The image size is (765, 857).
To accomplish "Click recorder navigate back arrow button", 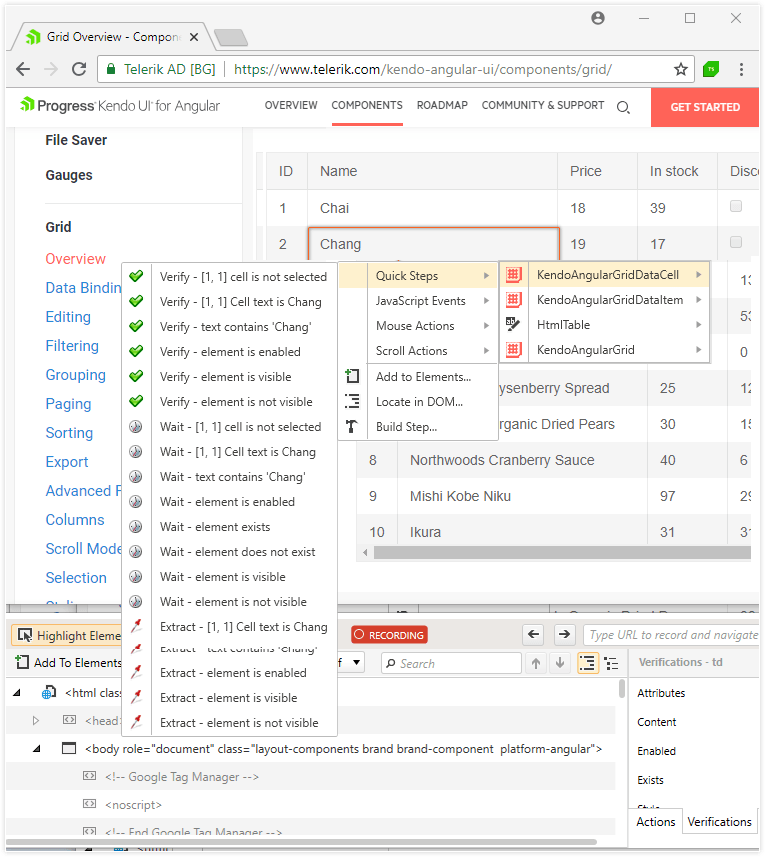I will pyautogui.click(x=534, y=635).
